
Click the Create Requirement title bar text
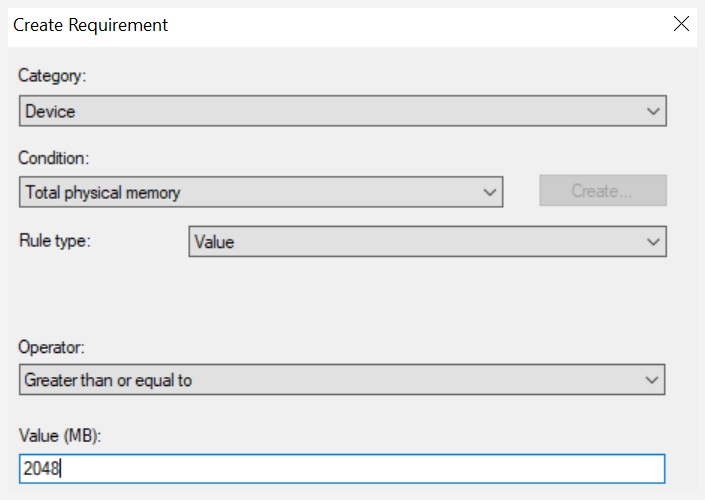pyautogui.click(x=90, y=25)
